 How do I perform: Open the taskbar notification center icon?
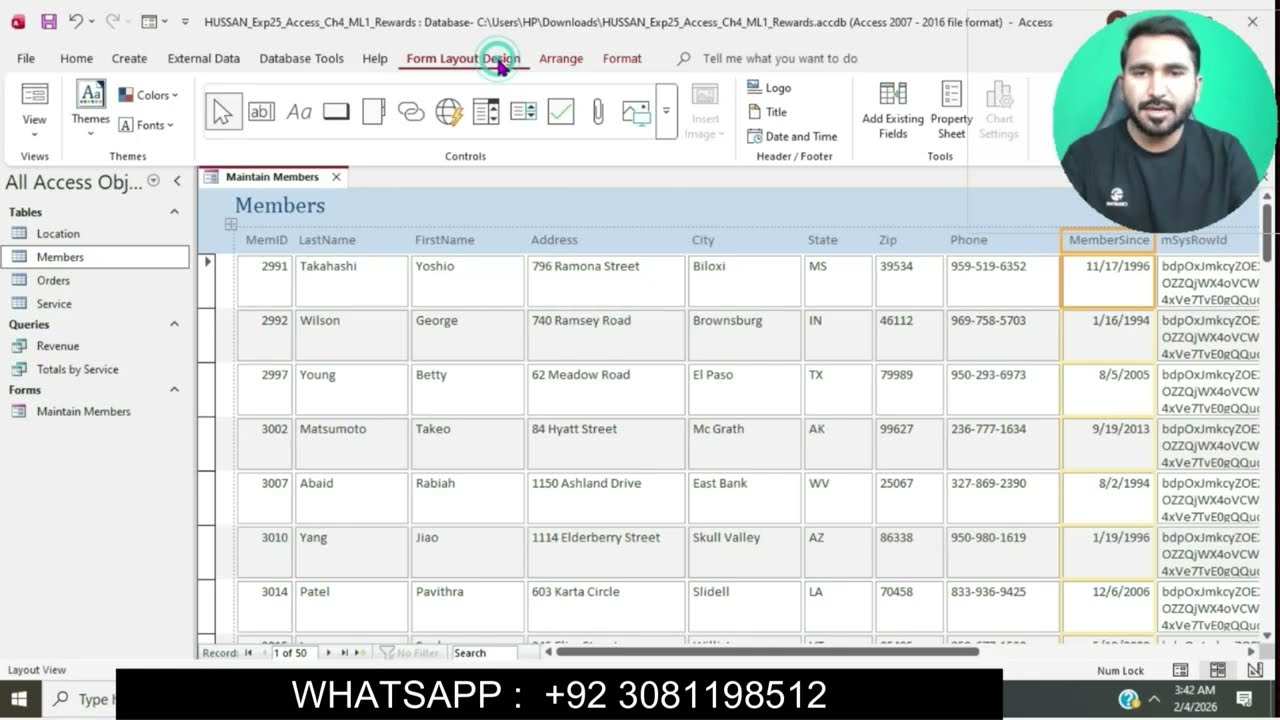(1245, 699)
